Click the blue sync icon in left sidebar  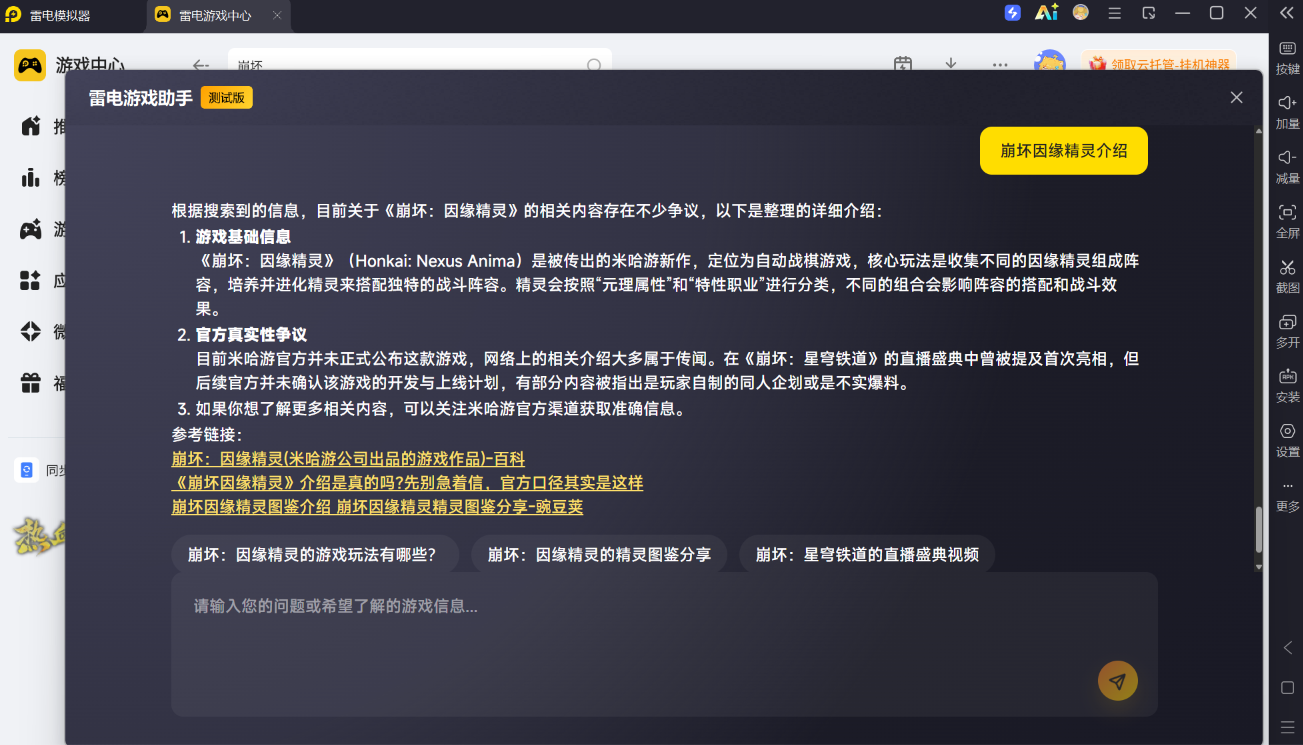(27, 470)
